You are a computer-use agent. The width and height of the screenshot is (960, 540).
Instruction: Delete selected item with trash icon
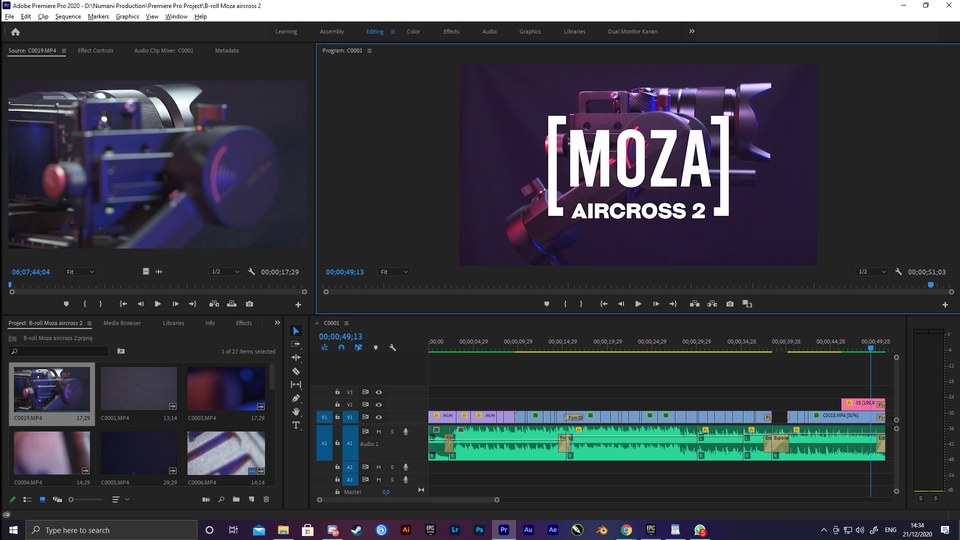[x=266, y=500]
